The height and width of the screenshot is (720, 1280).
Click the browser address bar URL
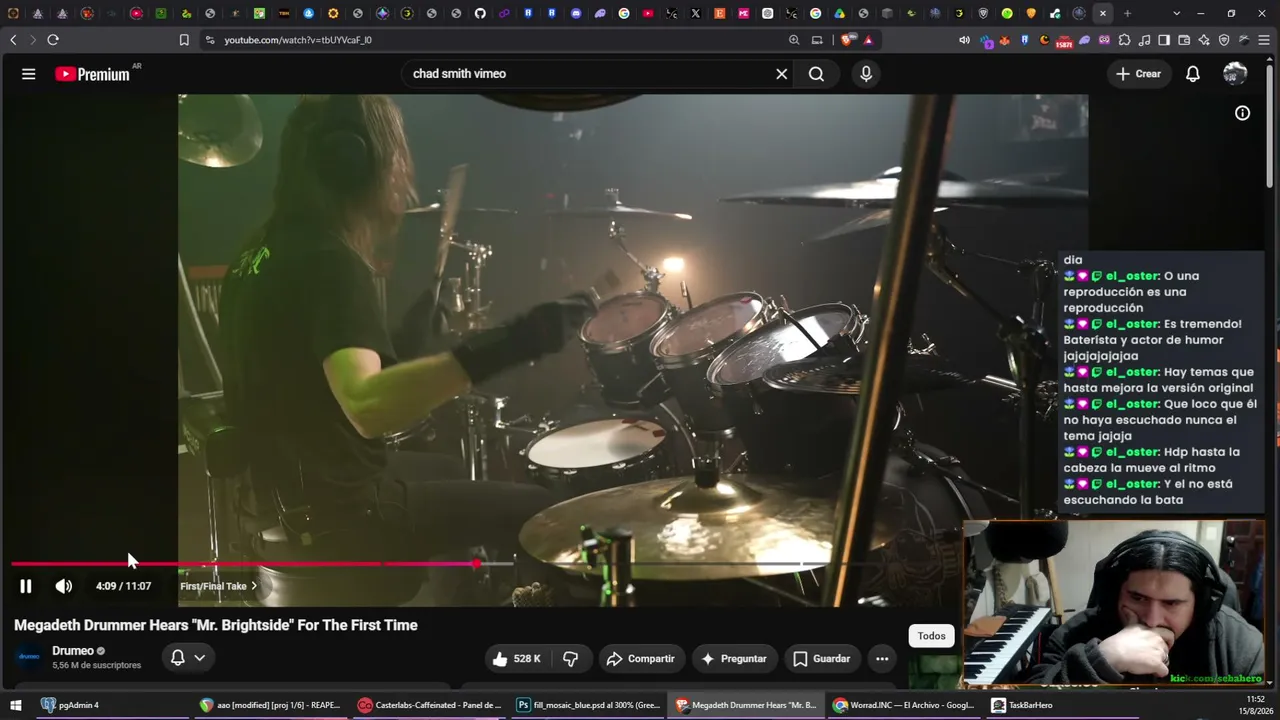[298, 40]
